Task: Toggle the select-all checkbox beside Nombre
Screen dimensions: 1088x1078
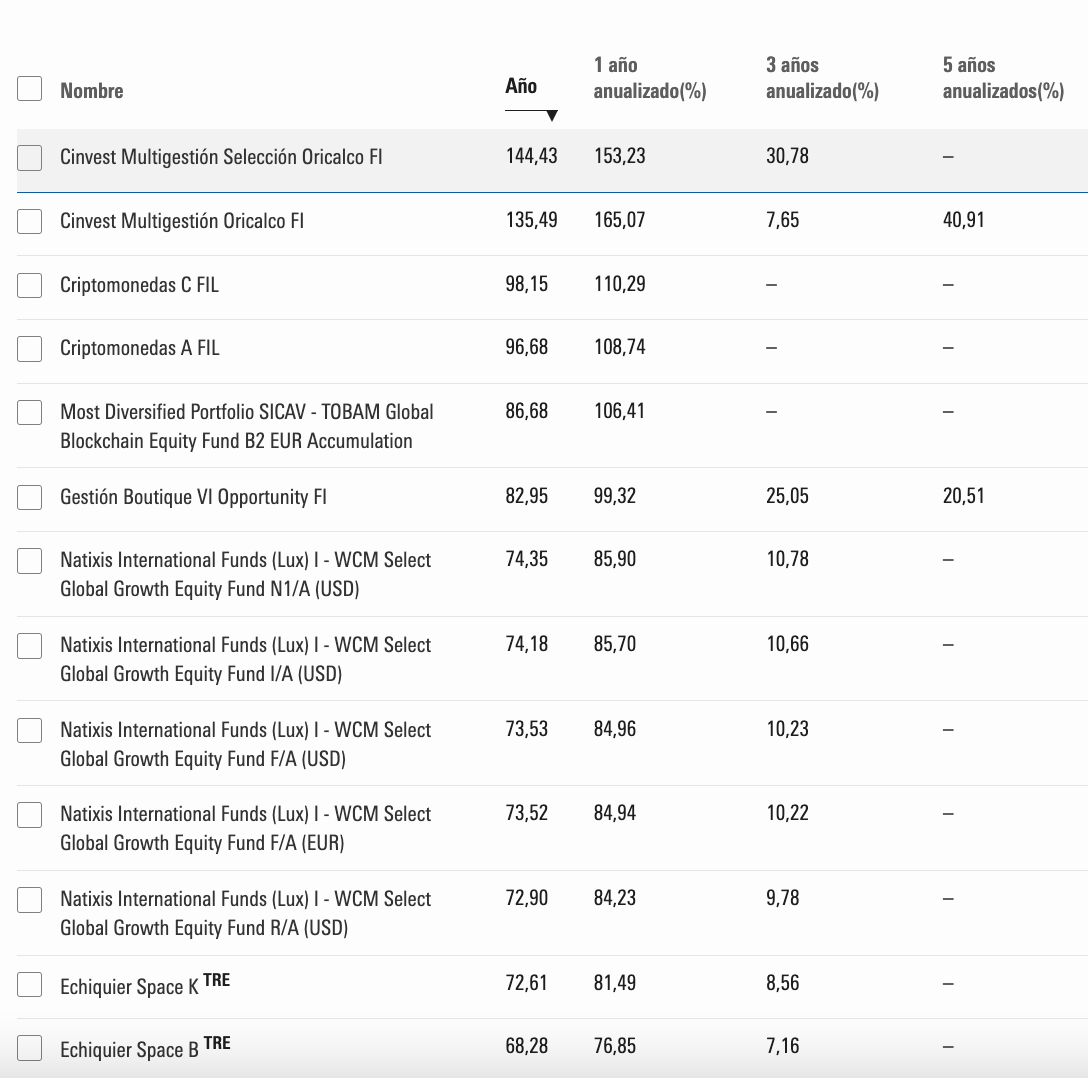Action: pos(29,89)
